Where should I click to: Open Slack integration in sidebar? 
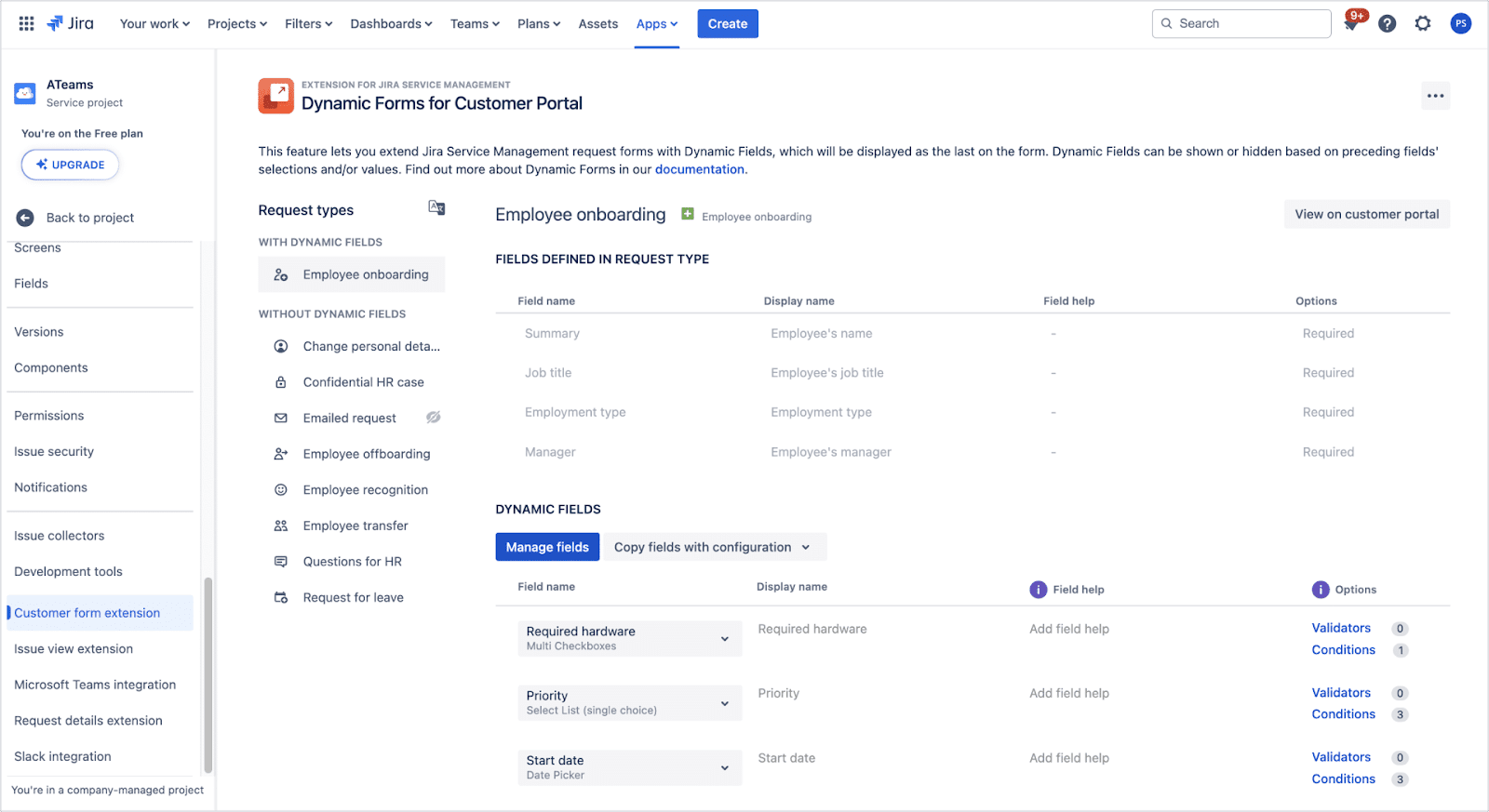click(62, 757)
